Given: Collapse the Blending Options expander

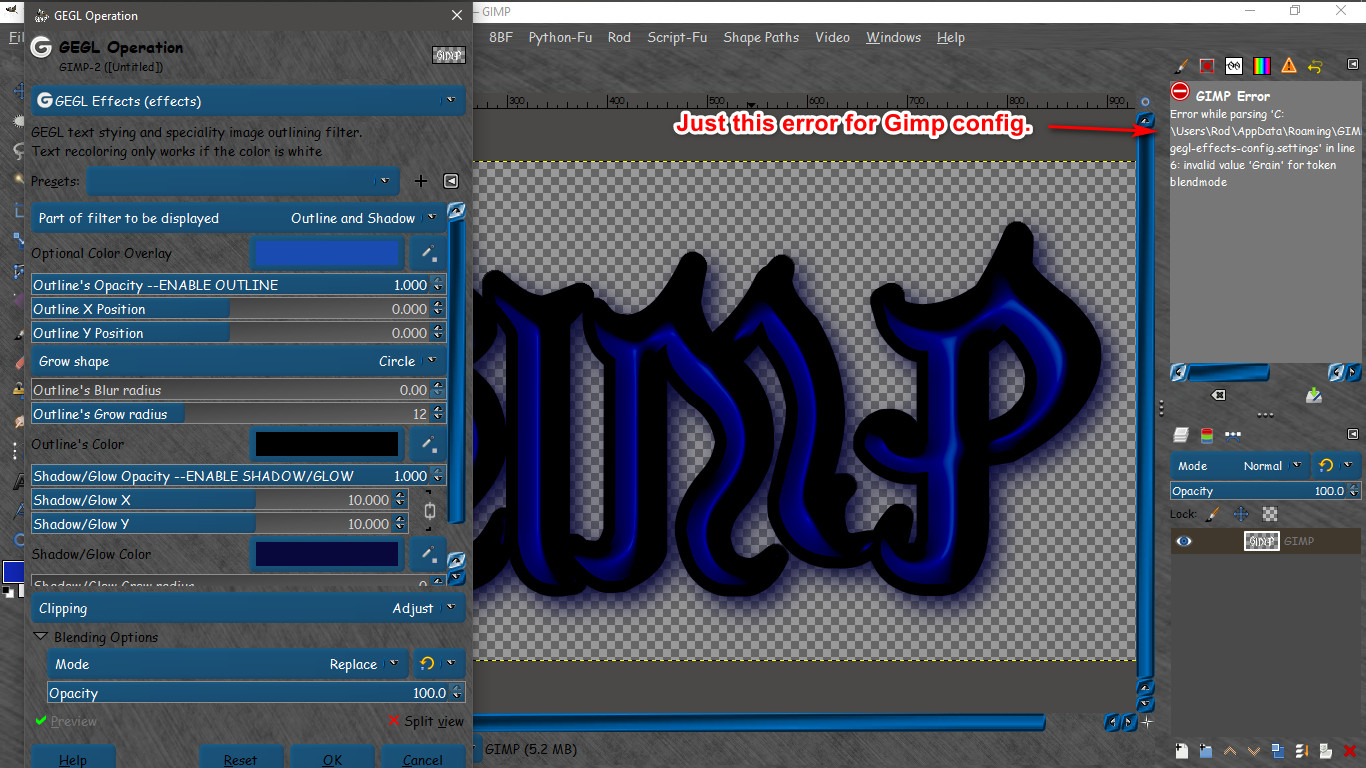Looking at the screenshot, I should click(x=41, y=637).
